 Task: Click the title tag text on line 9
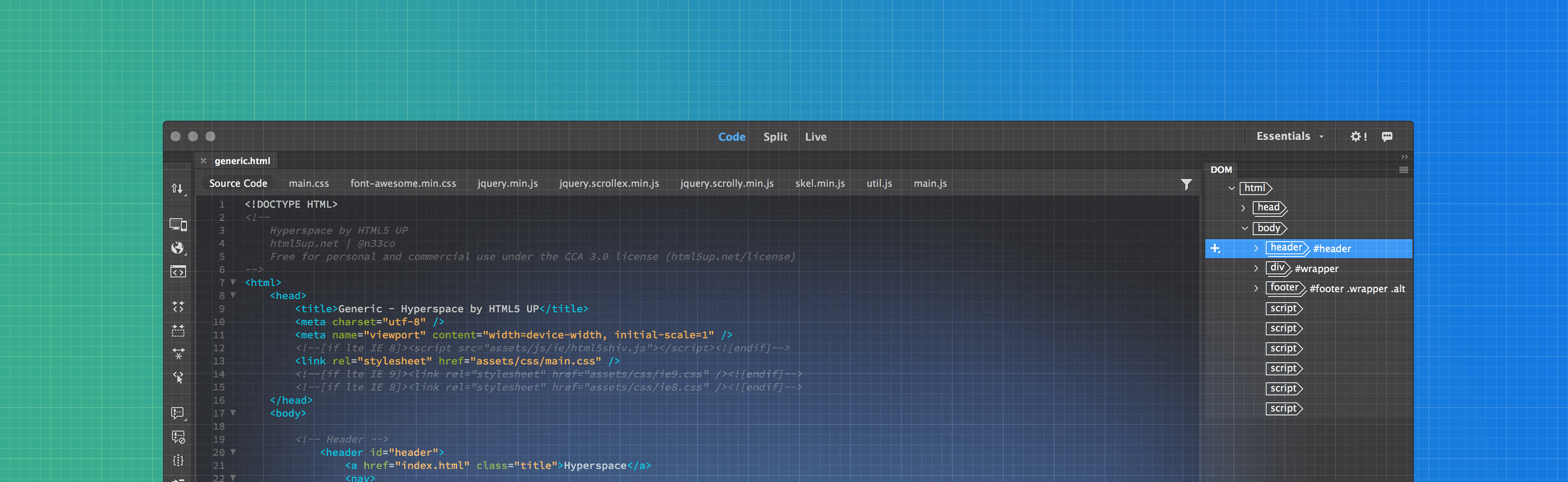tap(441, 308)
